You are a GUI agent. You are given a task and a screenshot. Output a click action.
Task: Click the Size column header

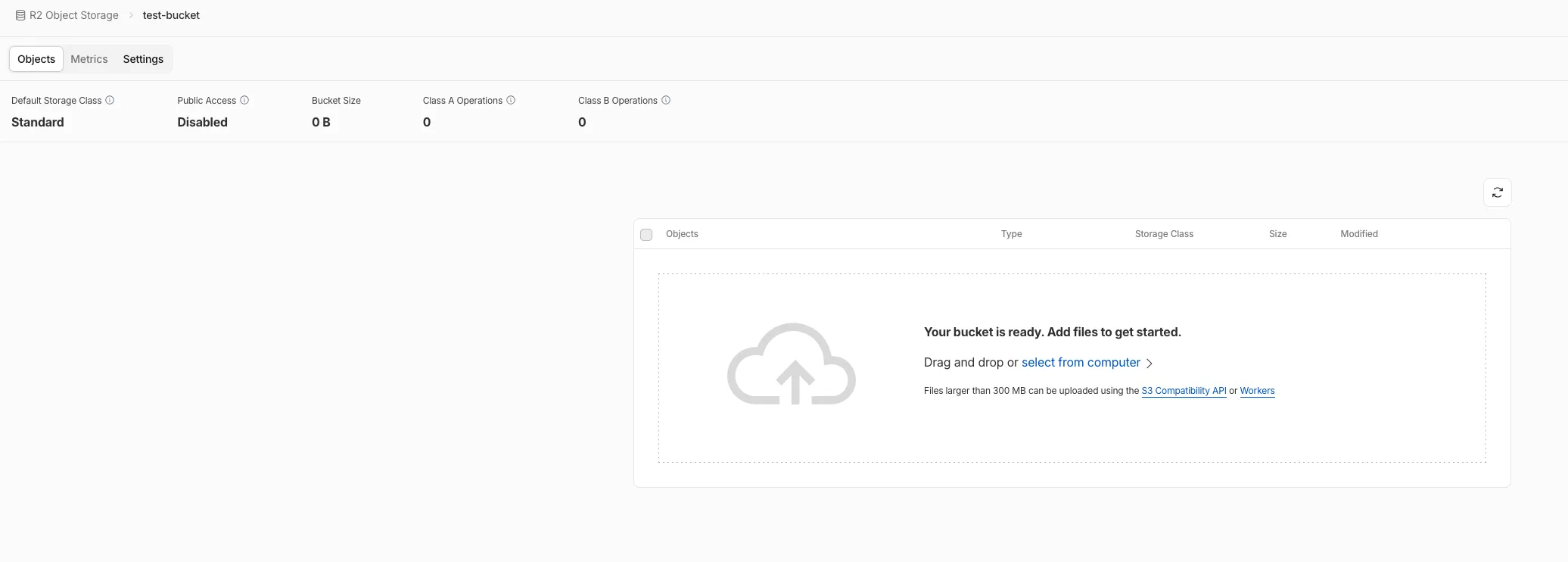[1277, 234]
